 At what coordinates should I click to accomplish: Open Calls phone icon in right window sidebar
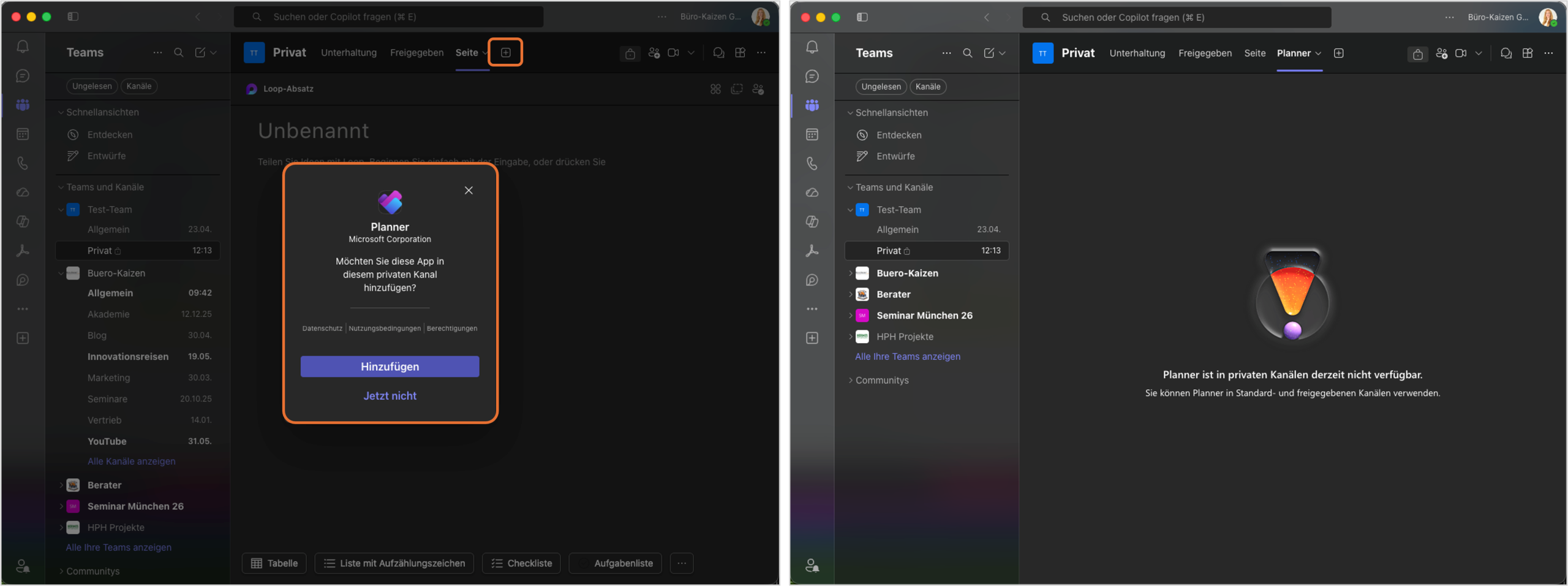coord(812,163)
